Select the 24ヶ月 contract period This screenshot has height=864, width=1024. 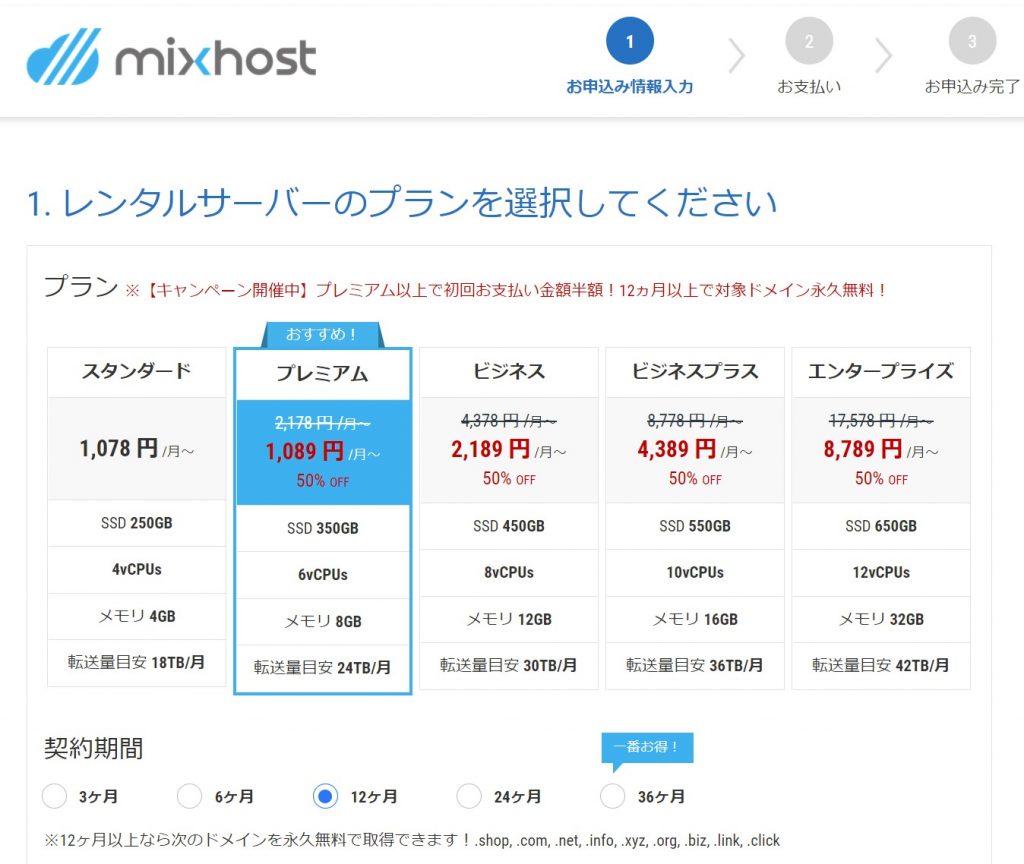[x=469, y=796]
